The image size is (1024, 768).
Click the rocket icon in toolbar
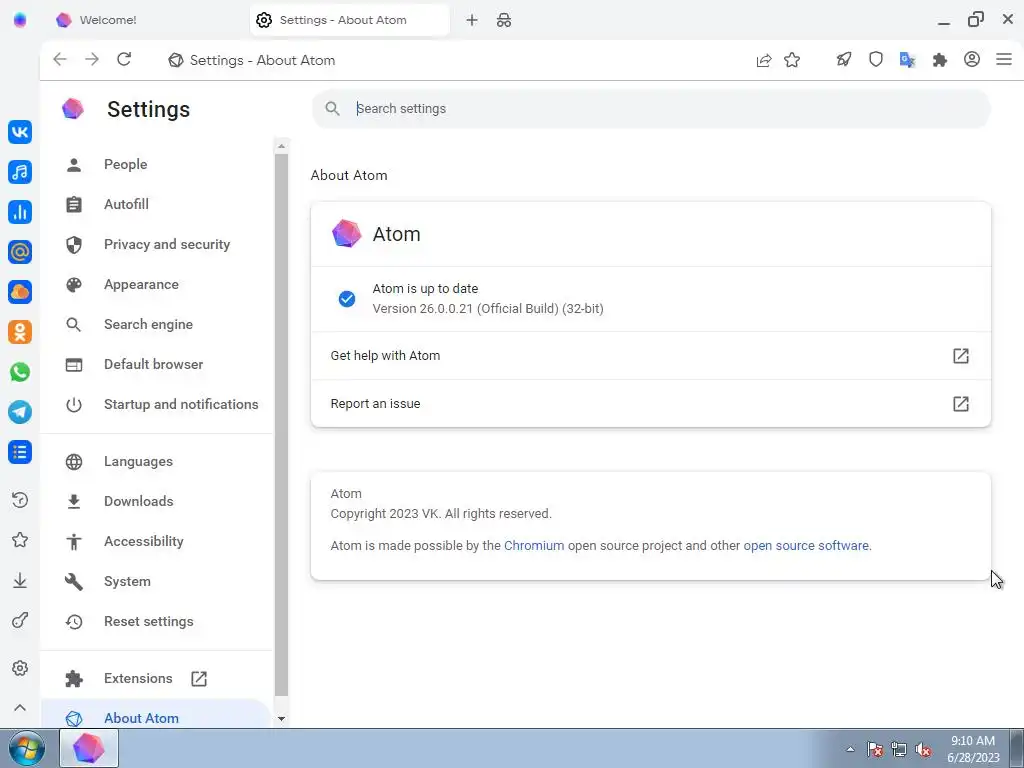click(844, 60)
